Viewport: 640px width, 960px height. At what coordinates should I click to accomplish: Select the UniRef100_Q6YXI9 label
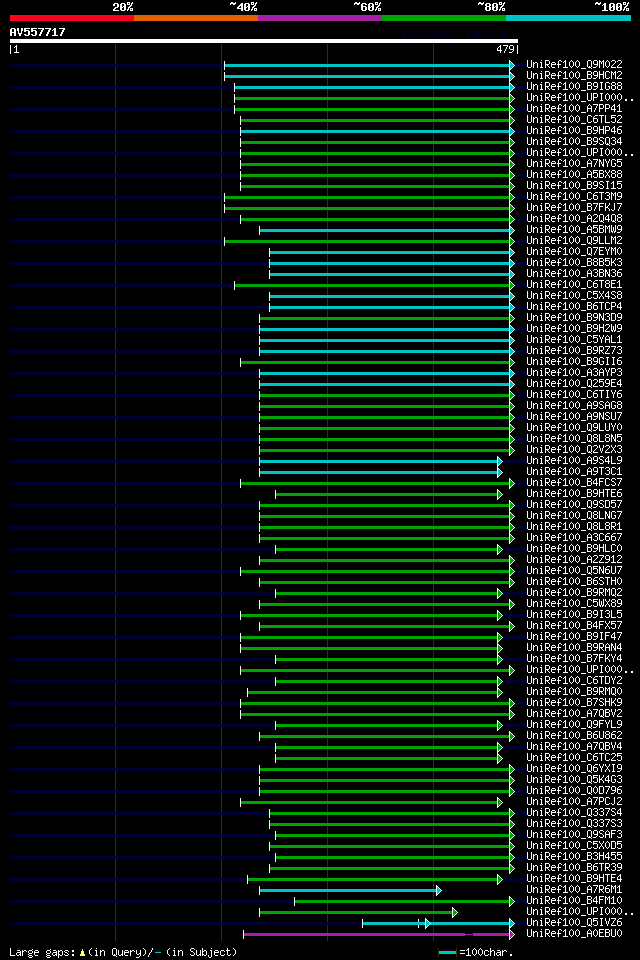574,770
